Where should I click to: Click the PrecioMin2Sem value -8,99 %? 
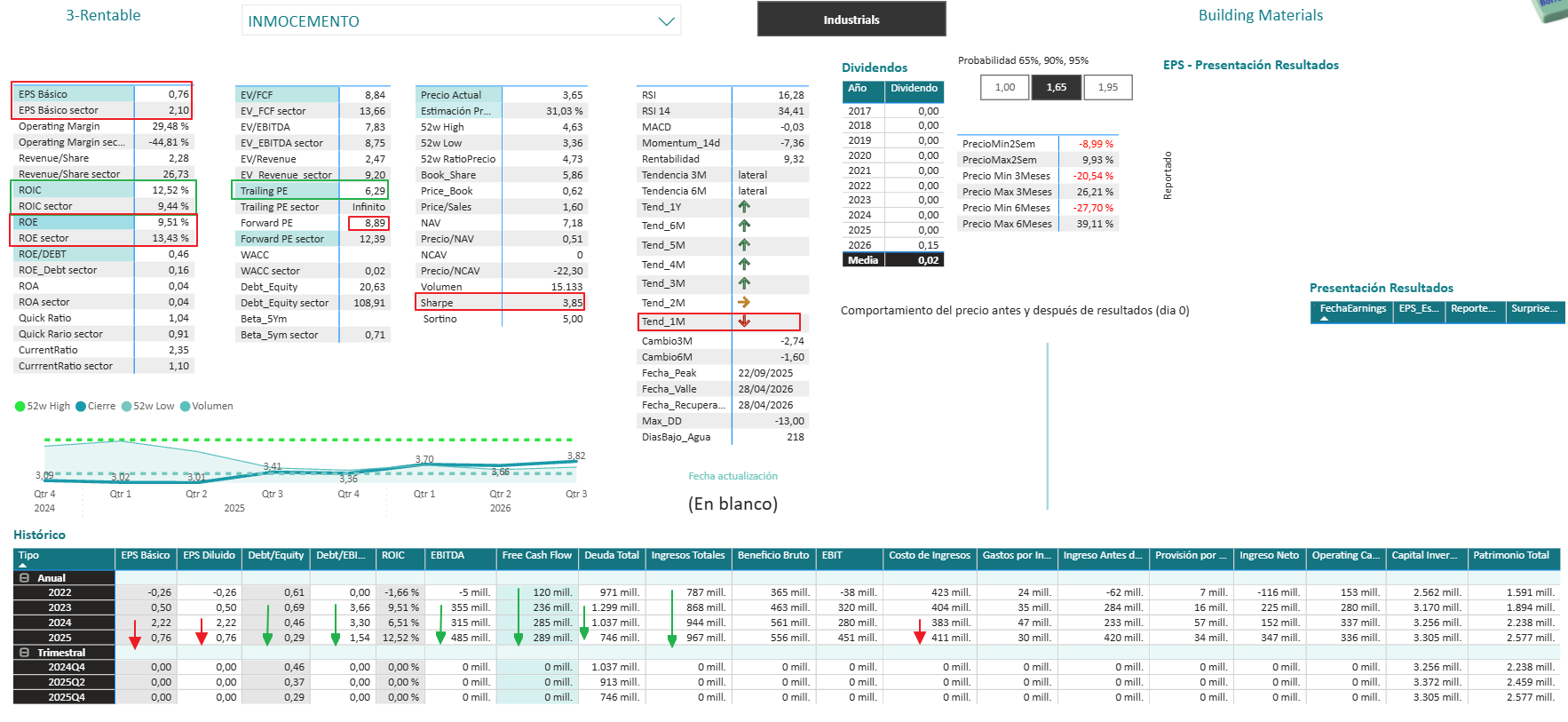tap(1096, 144)
